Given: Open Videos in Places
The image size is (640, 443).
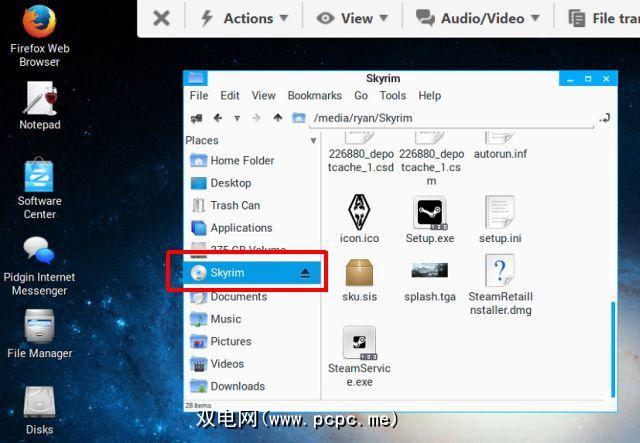Looking at the screenshot, I should [252, 364].
